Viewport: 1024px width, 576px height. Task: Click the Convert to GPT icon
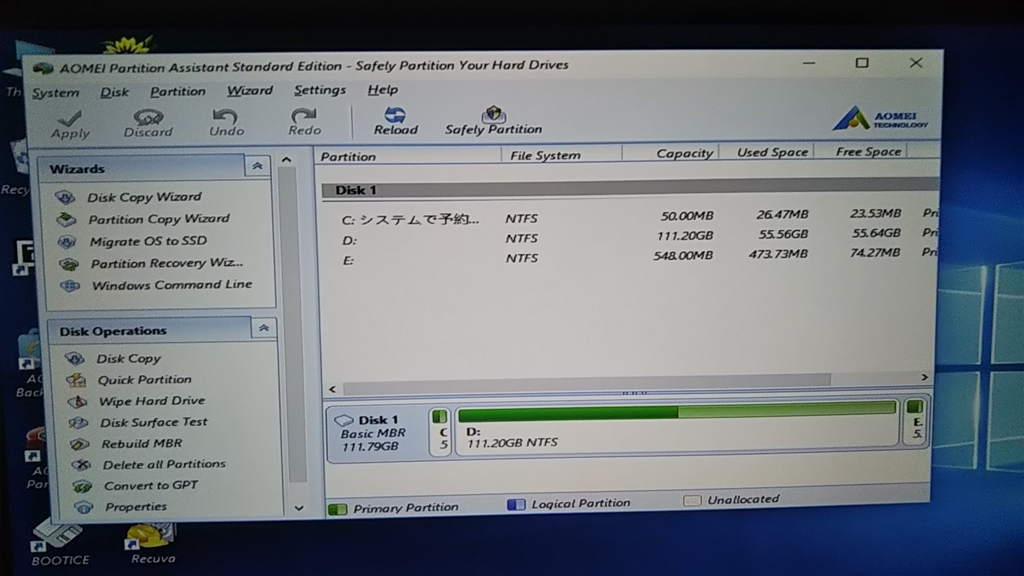point(82,487)
